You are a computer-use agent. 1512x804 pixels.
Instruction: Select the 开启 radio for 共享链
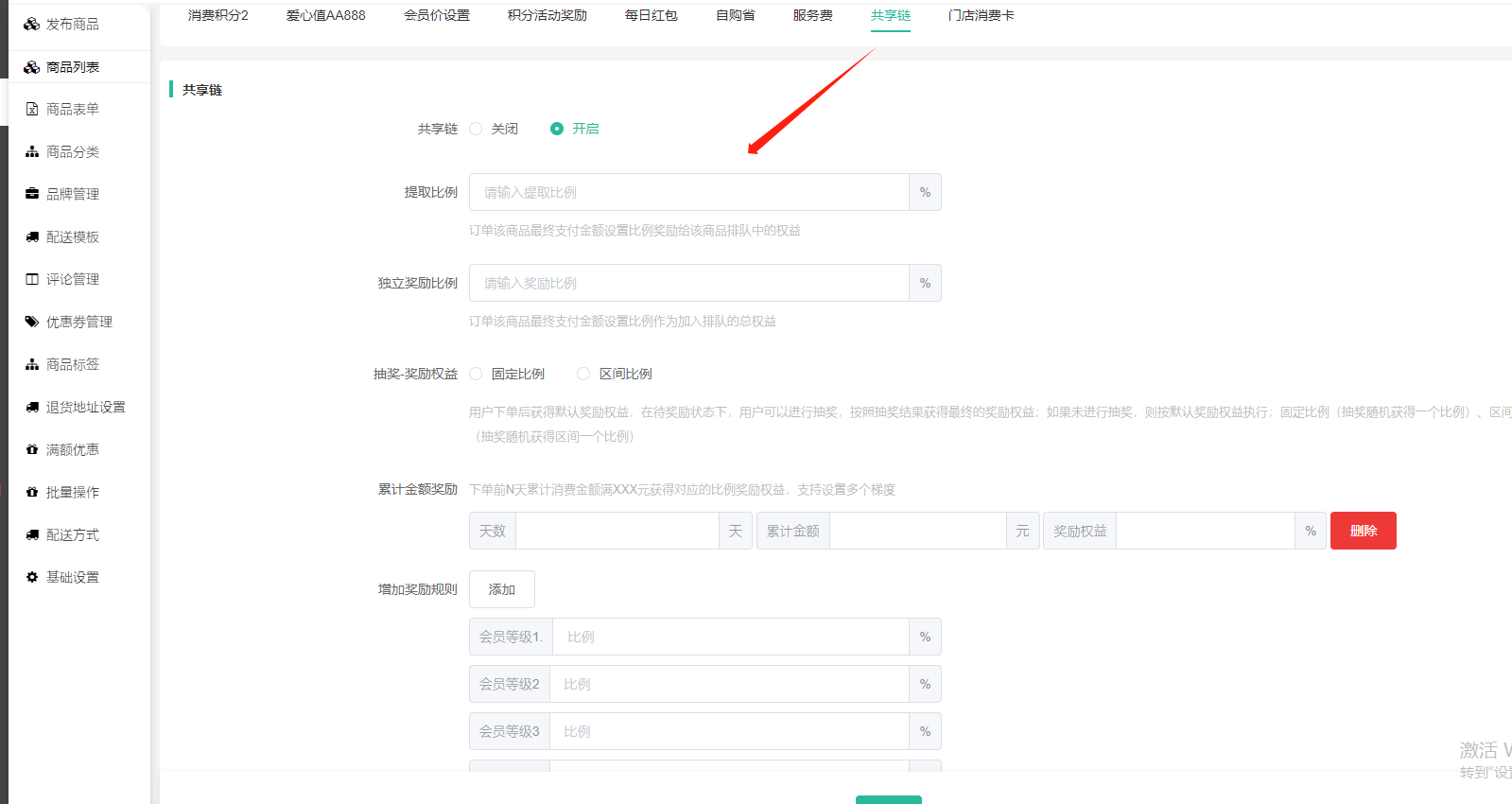(557, 129)
